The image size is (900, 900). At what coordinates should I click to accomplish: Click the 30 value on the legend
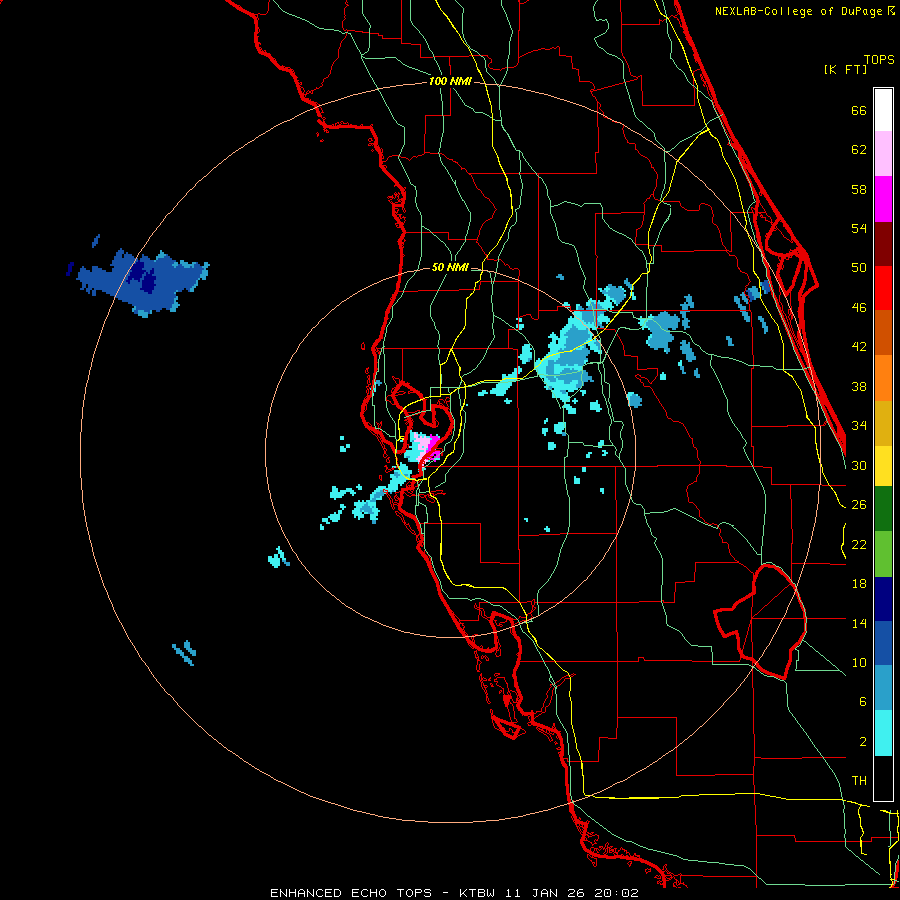tap(859, 465)
